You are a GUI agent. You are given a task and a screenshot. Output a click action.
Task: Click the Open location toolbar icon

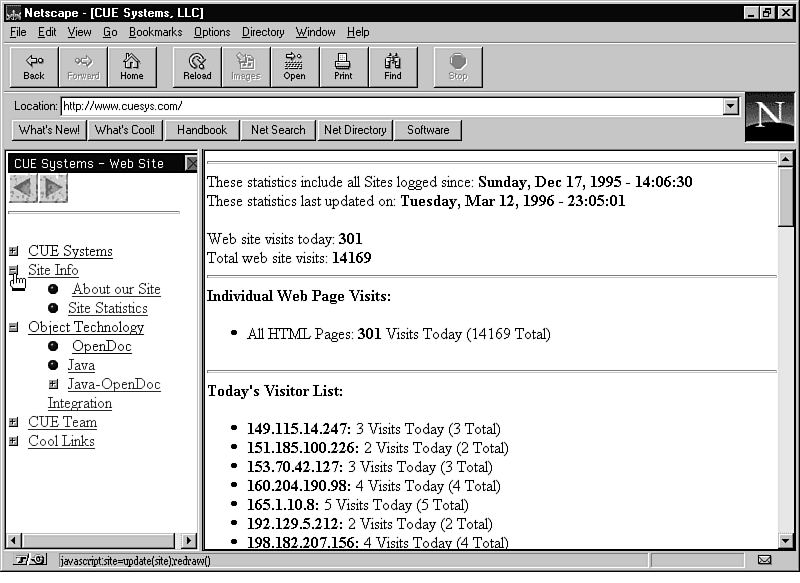[x=294, y=67]
